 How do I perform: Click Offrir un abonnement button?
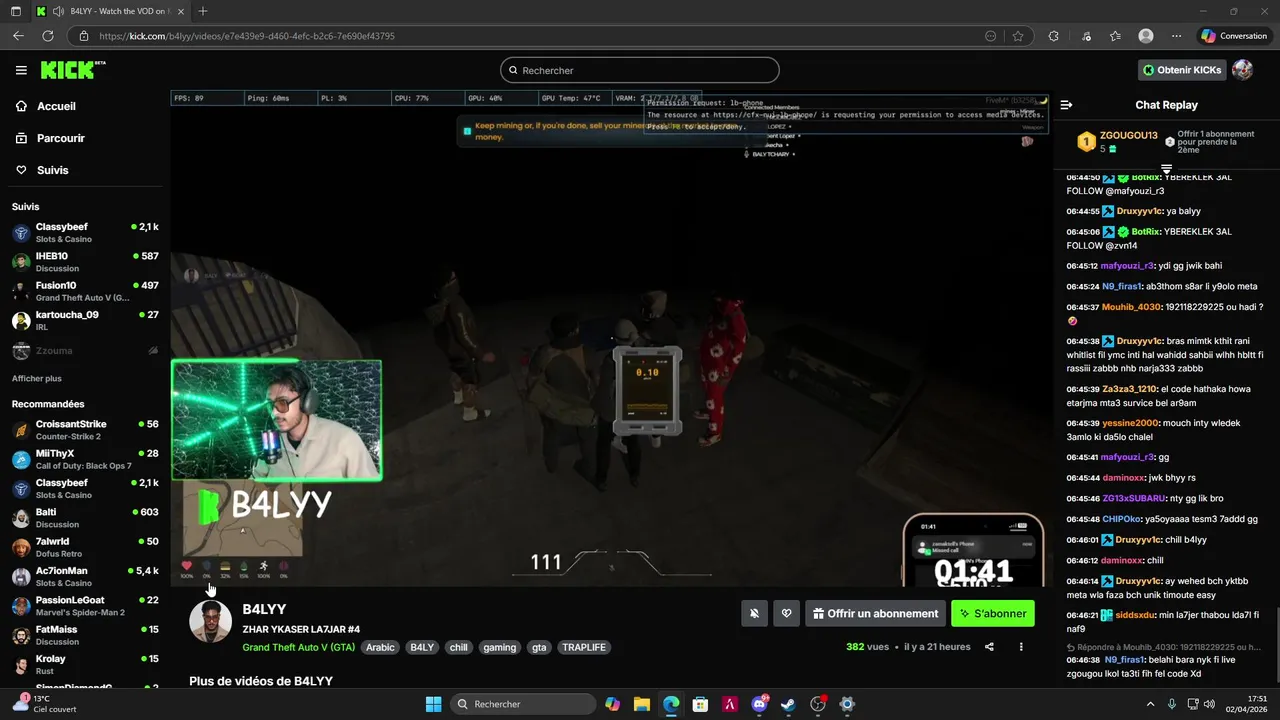tap(876, 613)
